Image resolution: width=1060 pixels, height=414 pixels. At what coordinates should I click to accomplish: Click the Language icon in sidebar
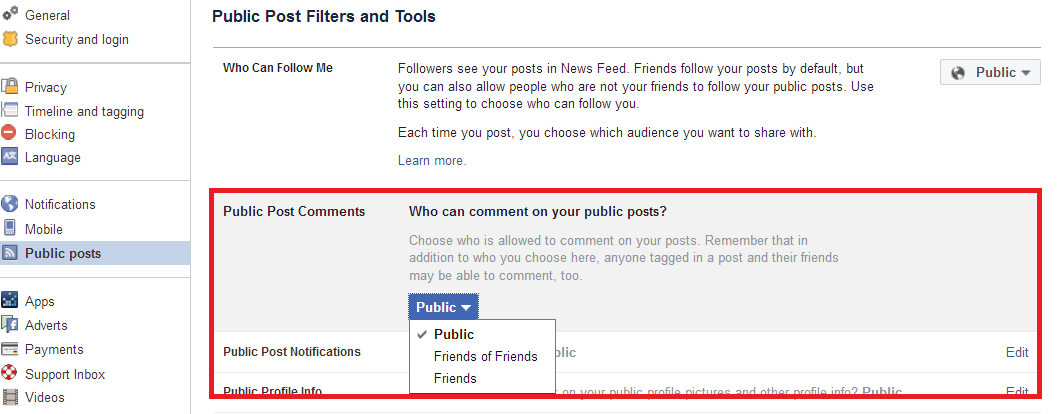click(x=9, y=157)
